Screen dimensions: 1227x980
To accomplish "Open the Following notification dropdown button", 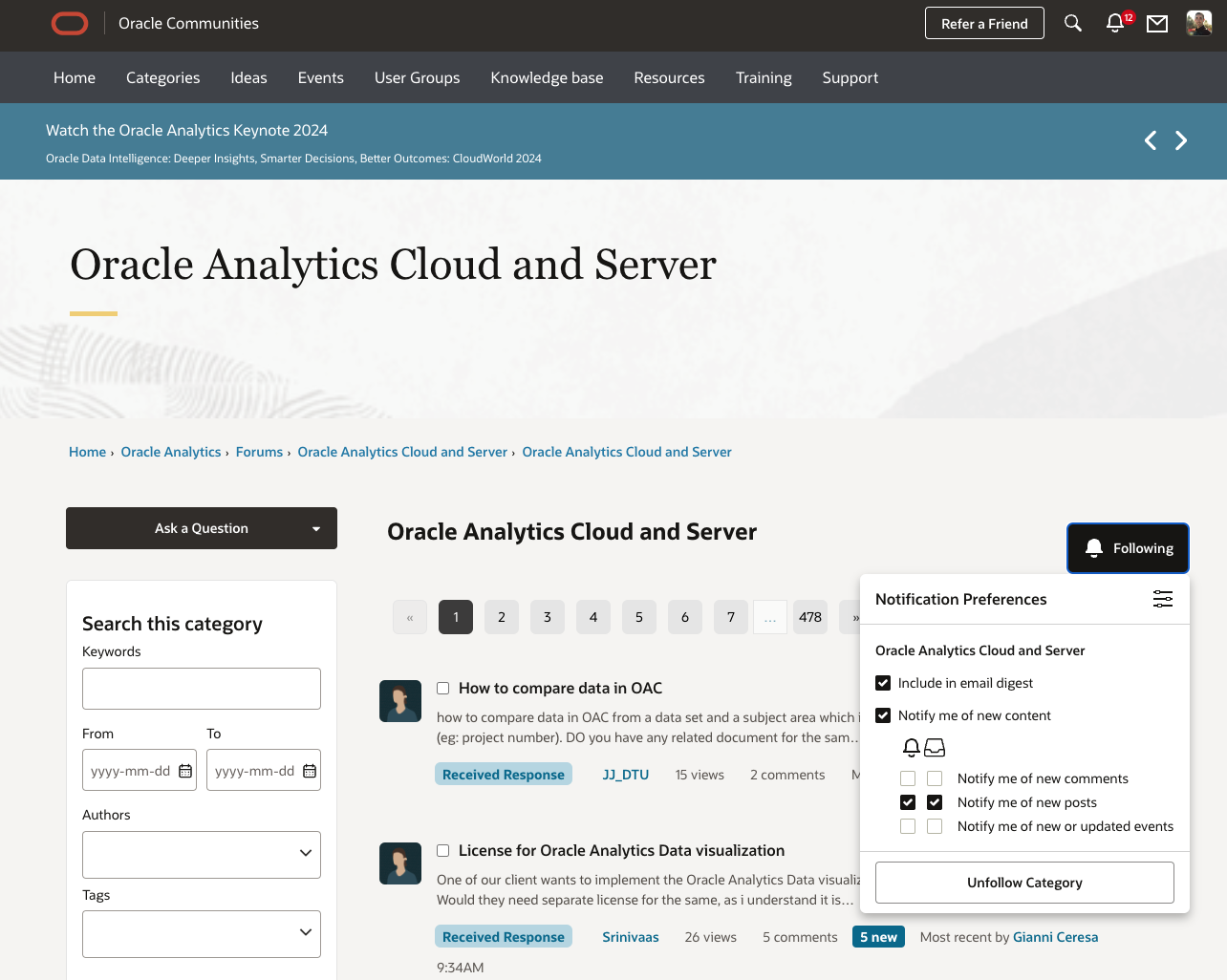I will (1128, 548).
